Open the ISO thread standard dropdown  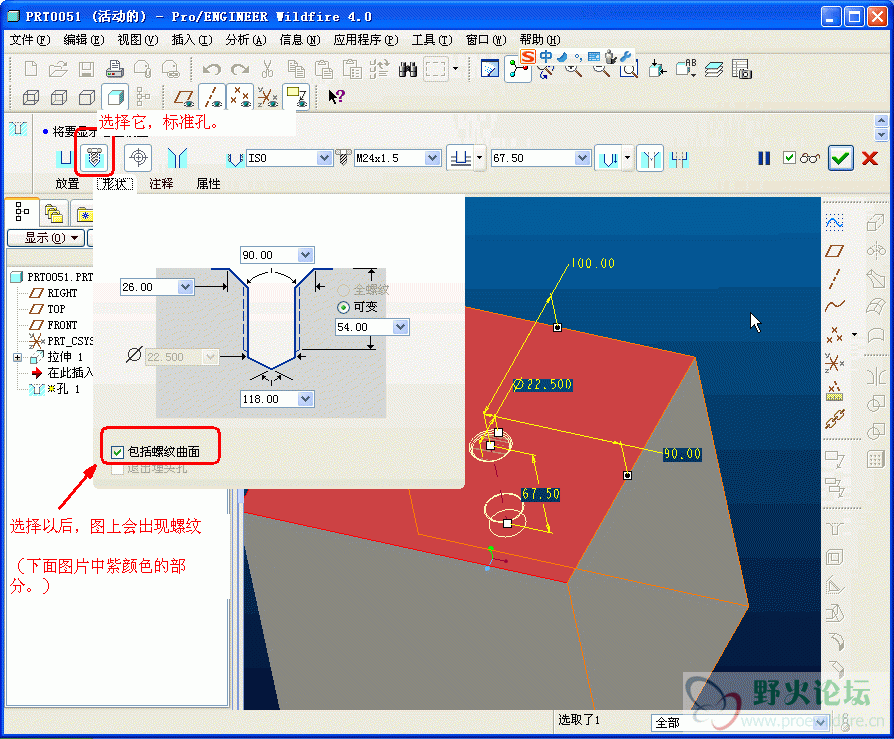[x=324, y=158]
